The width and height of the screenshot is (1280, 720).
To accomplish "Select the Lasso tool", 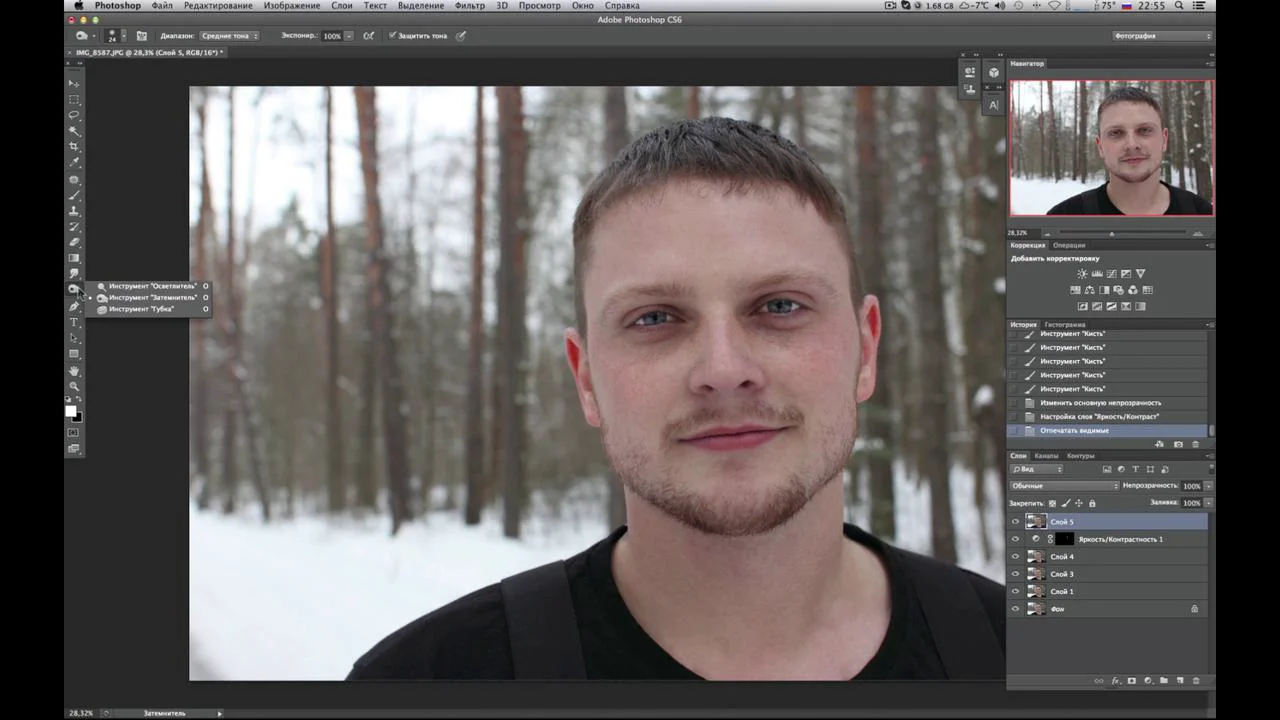I will click(x=74, y=115).
